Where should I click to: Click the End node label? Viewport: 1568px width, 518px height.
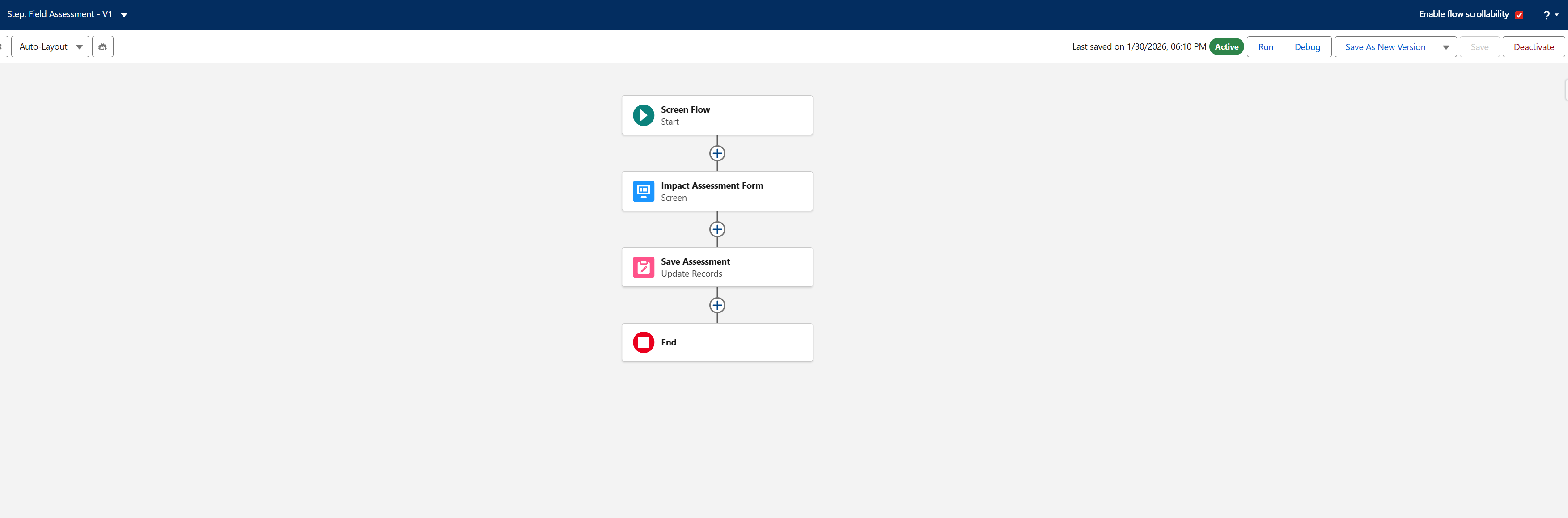(668, 342)
